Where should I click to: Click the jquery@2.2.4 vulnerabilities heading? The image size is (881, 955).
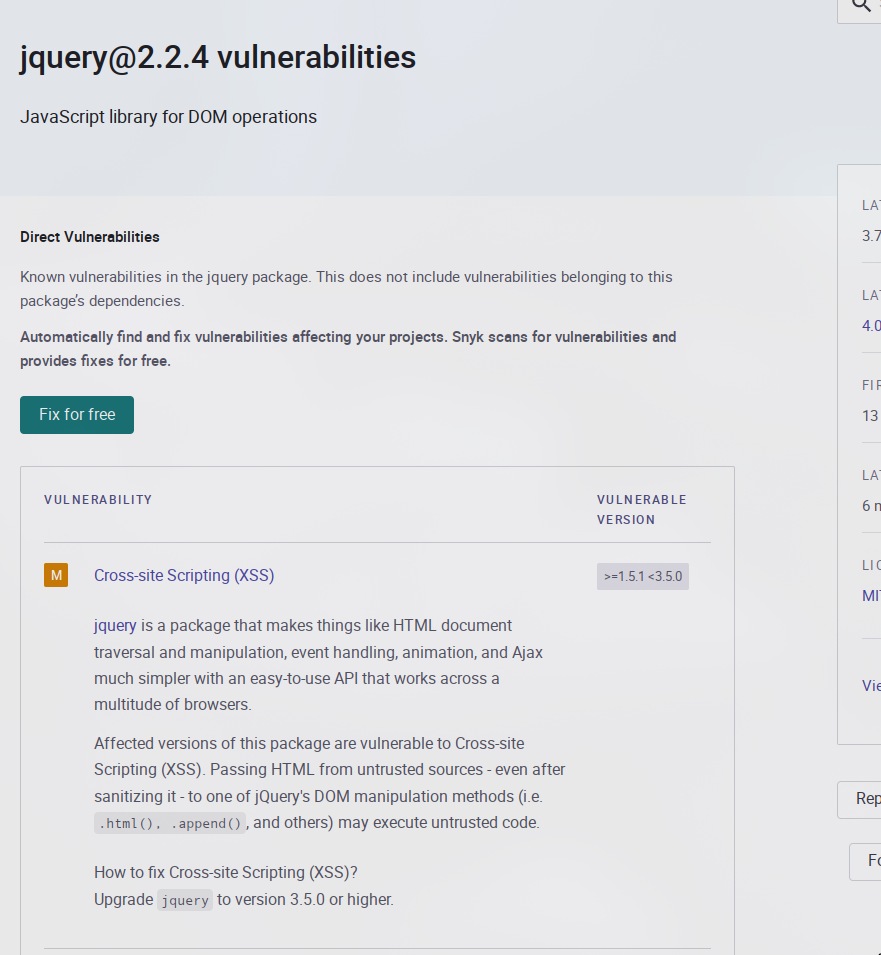[x=218, y=57]
